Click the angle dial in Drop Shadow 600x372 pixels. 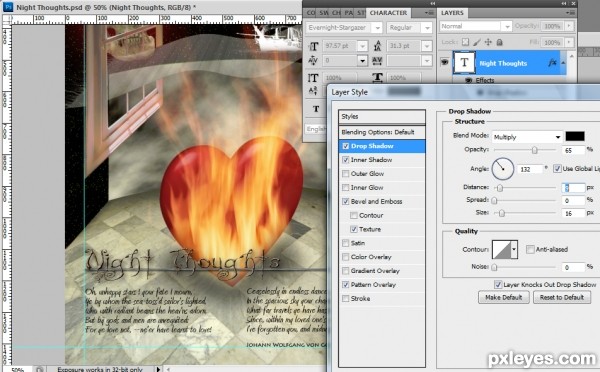pyautogui.click(x=502, y=169)
